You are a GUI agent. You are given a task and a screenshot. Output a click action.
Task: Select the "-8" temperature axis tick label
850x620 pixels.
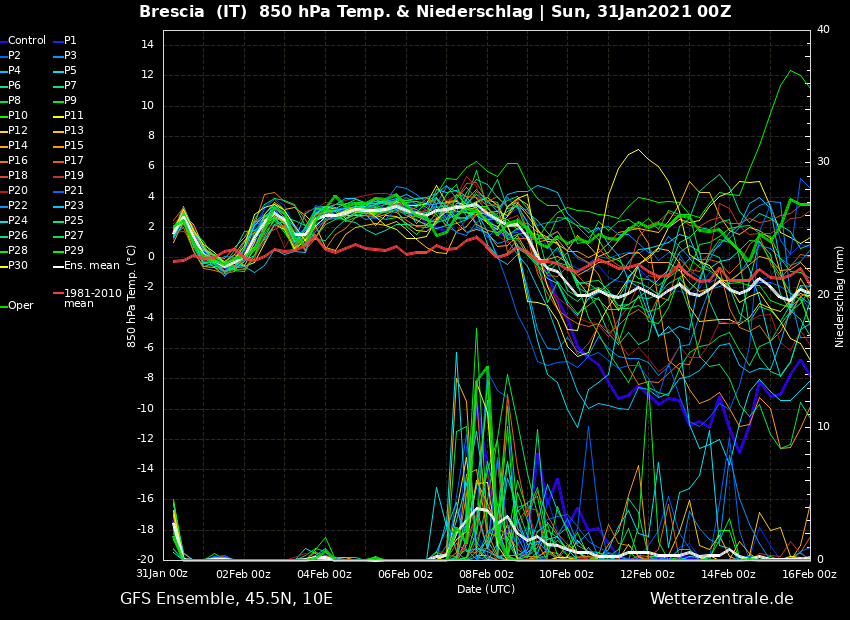pos(149,378)
